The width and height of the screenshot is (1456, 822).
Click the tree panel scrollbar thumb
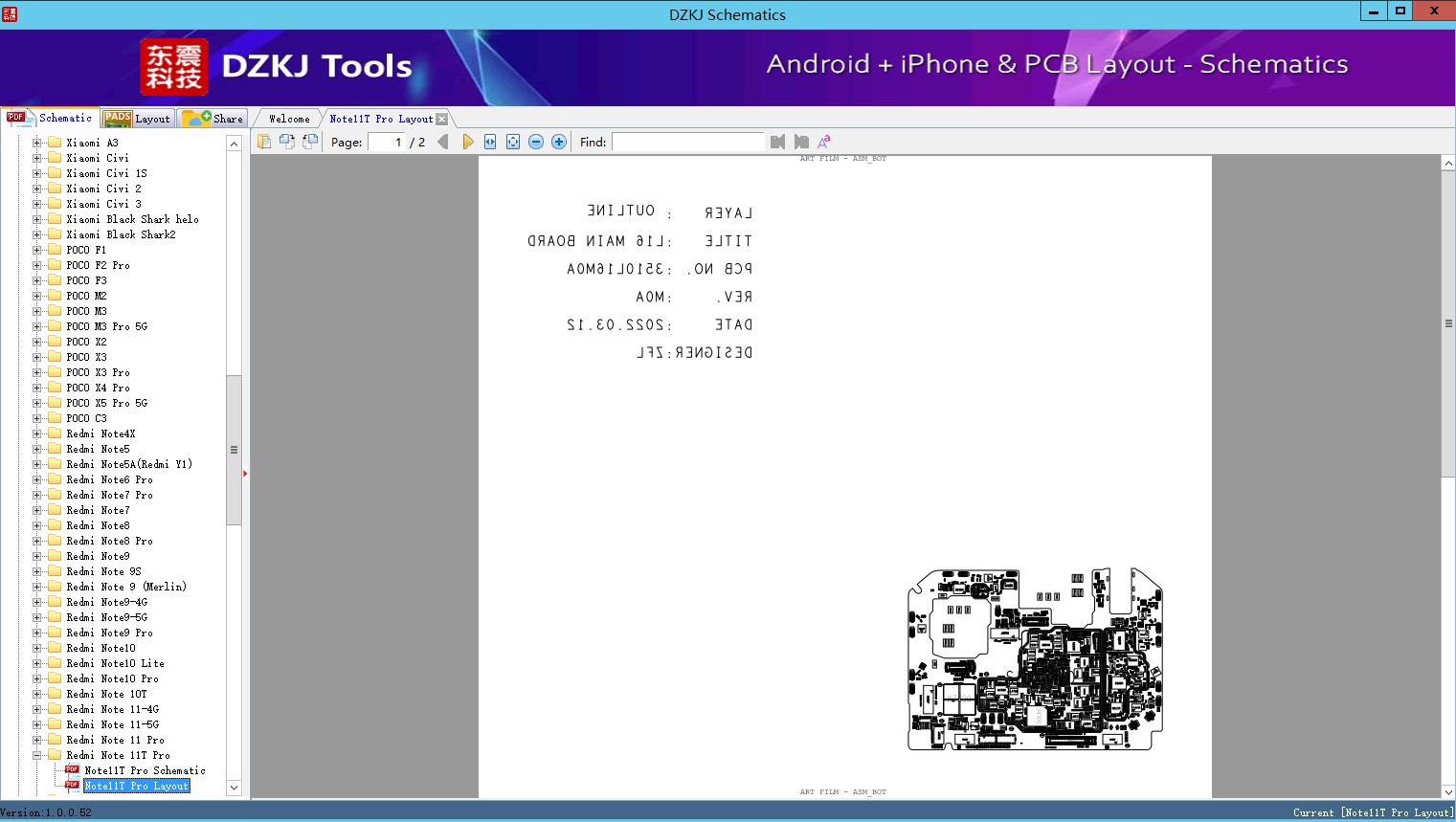pos(234,450)
